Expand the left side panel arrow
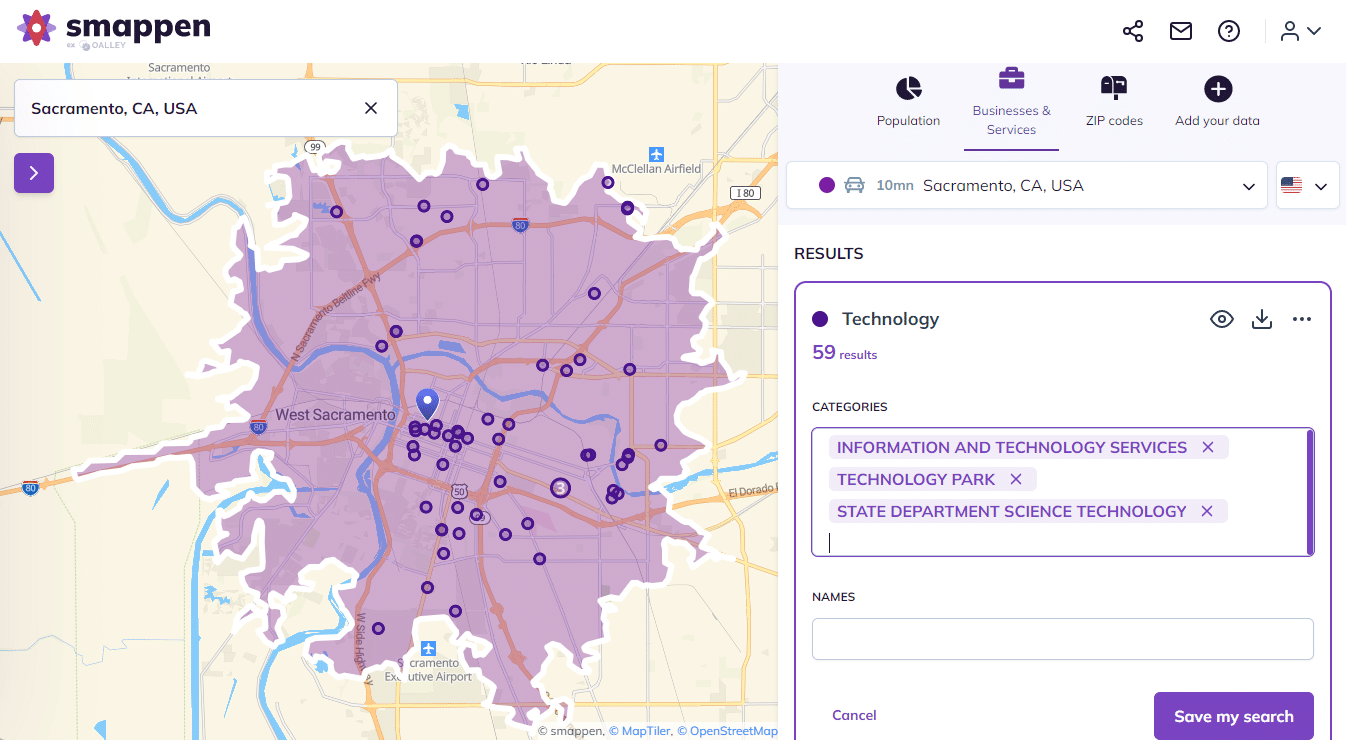This screenshot has height=740, width=1346. point(34,173)
